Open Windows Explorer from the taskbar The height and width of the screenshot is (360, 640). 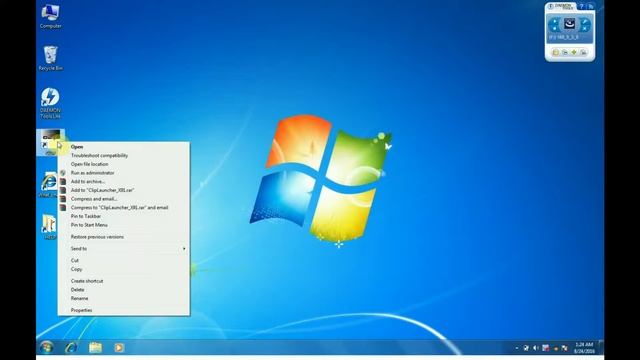tap(96, 347)
